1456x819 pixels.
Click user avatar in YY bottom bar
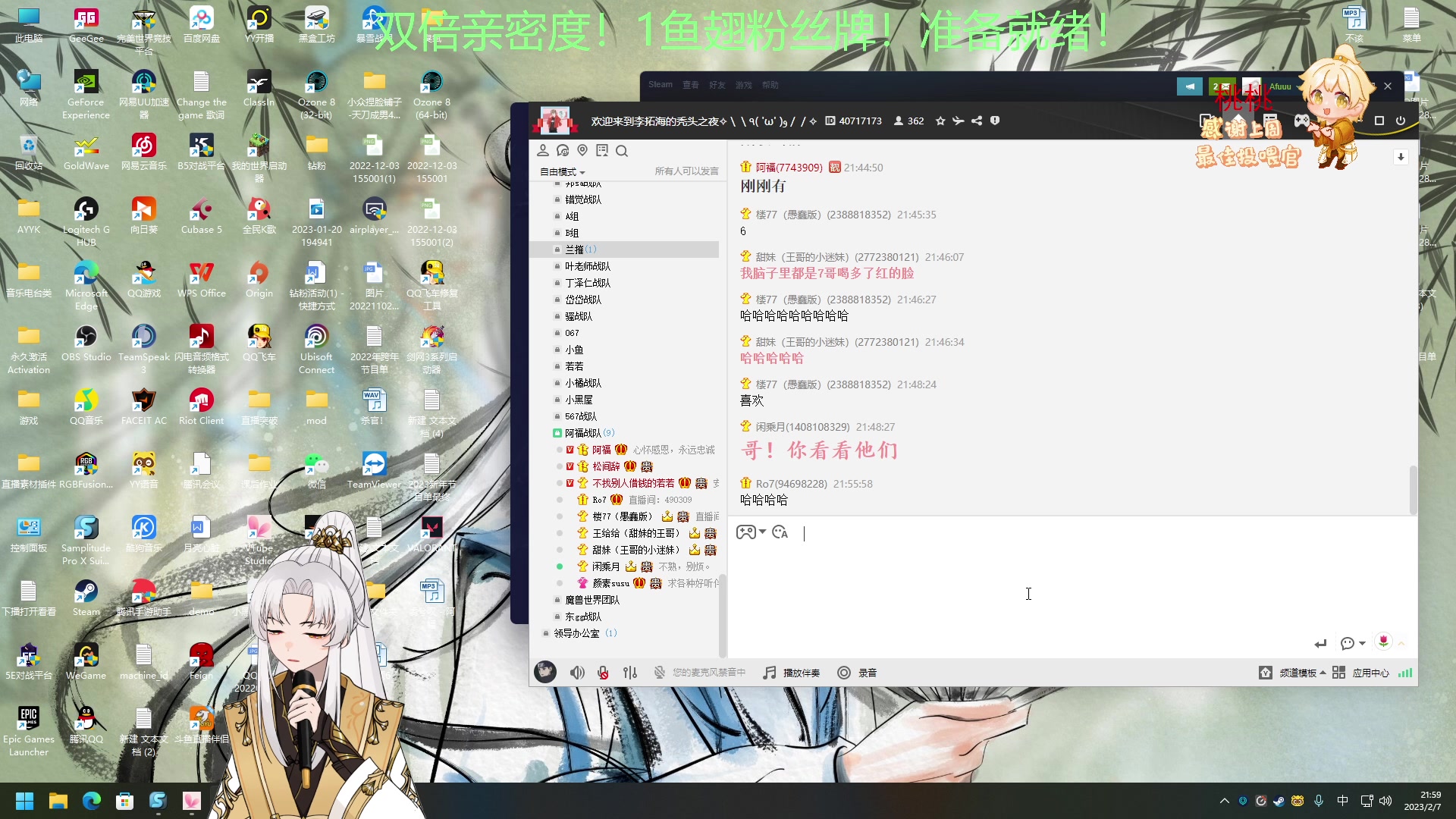click(x=545, y=672)
